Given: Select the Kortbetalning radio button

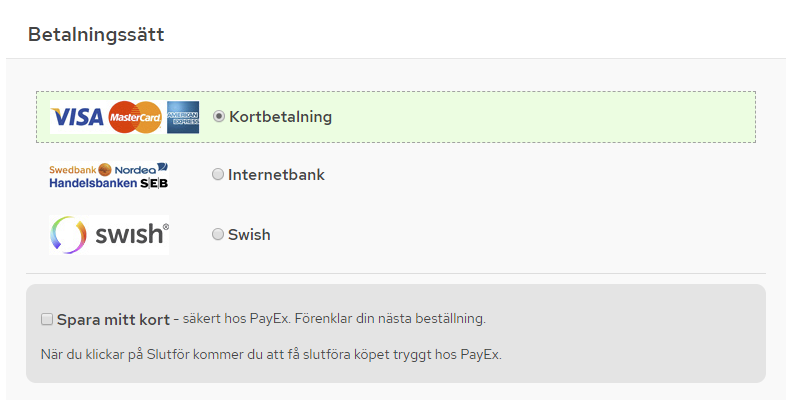Looking at the screenshot, I should 218,117.
